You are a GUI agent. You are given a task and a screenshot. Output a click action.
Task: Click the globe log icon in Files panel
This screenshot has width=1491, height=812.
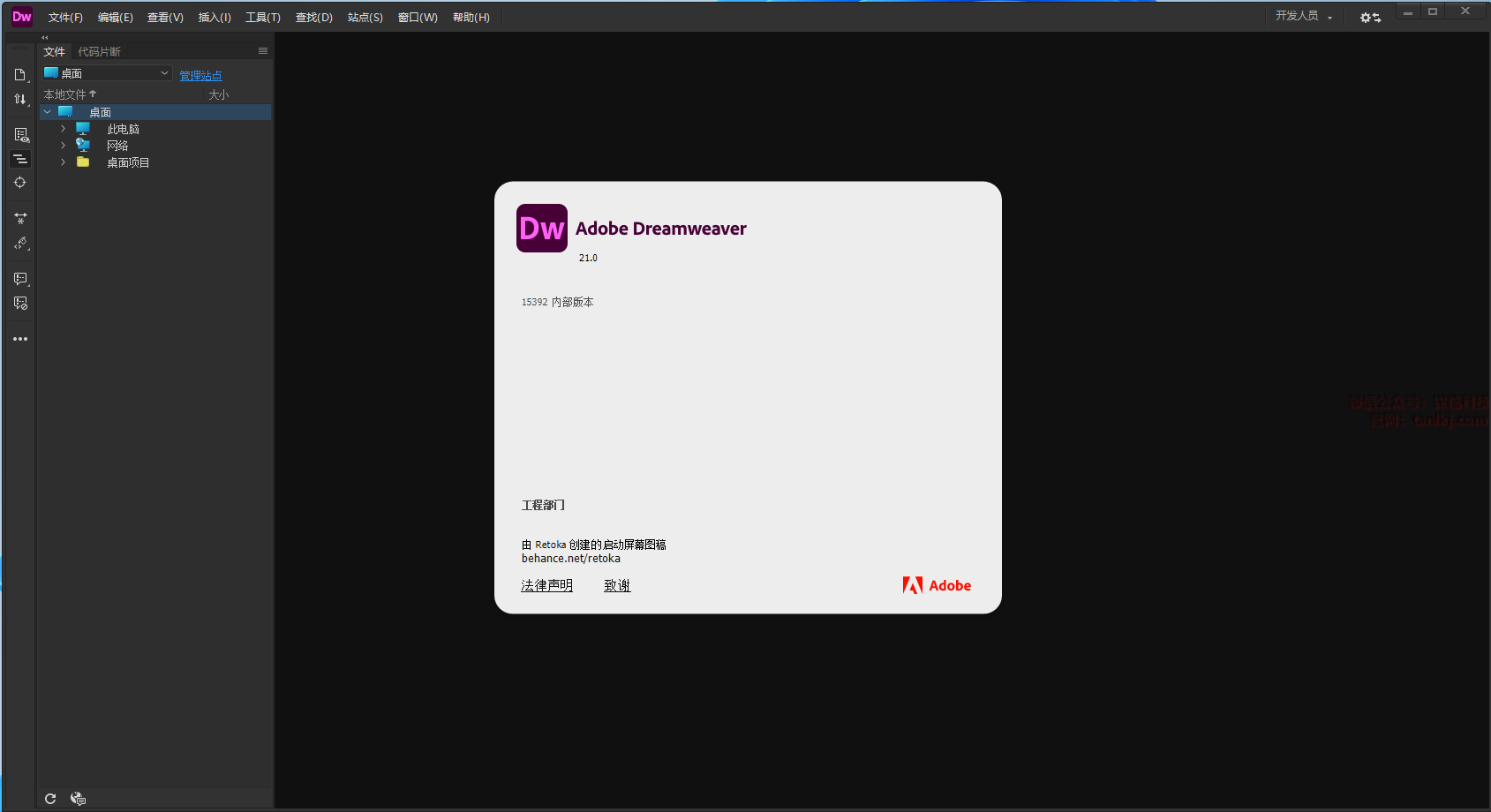click(78, 799)
